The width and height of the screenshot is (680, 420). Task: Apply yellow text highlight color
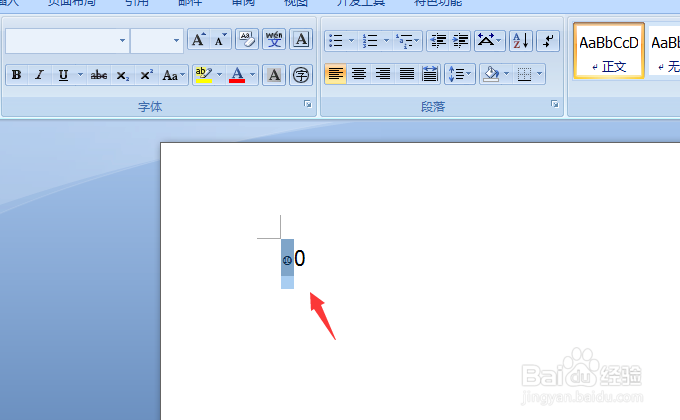tap(204, 75)
